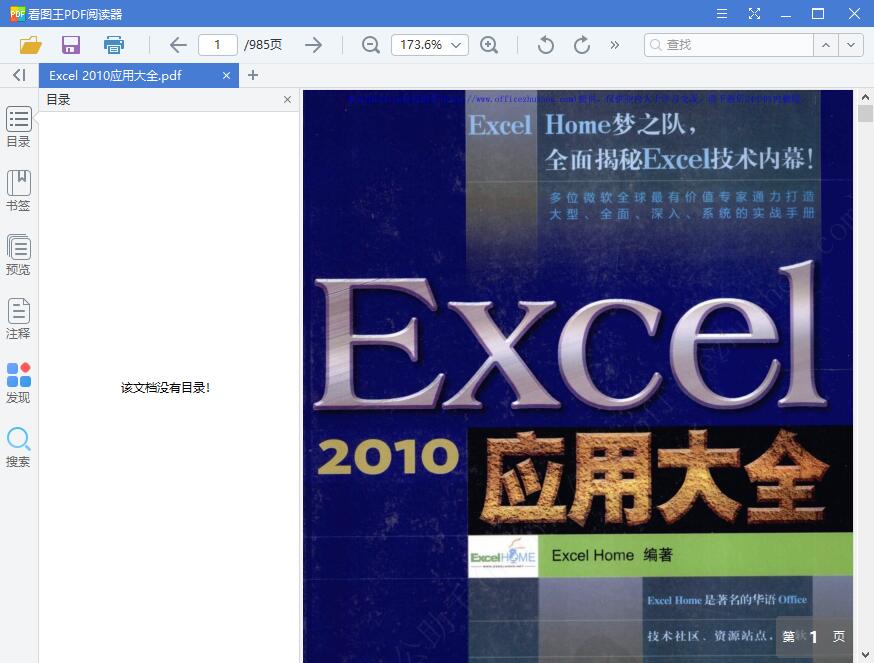Open the 预览 thumbnails panel
The image size is (874, 663).
pyautogui.click(x=18, y=255)
